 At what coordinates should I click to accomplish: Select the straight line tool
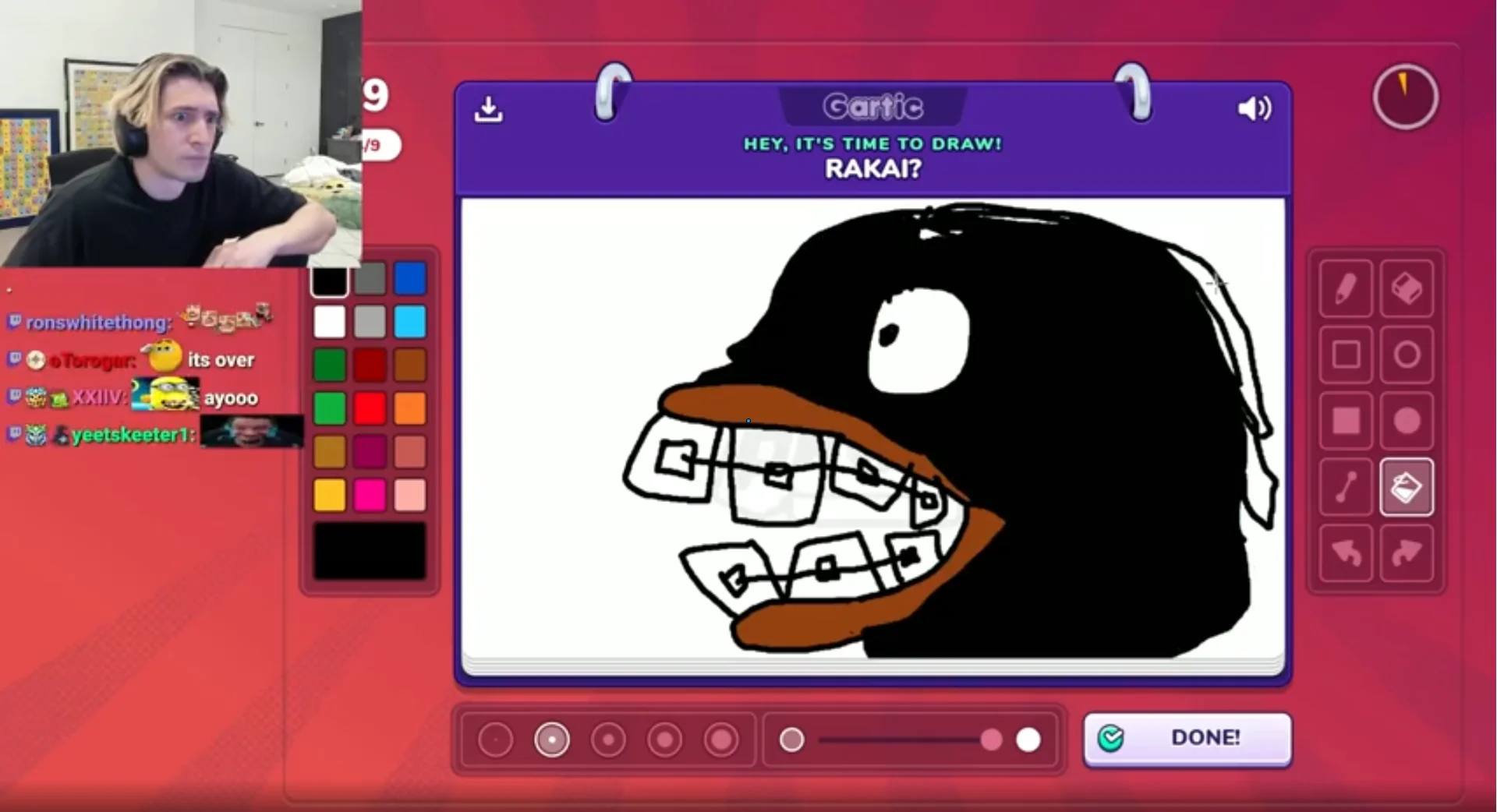1346,487
